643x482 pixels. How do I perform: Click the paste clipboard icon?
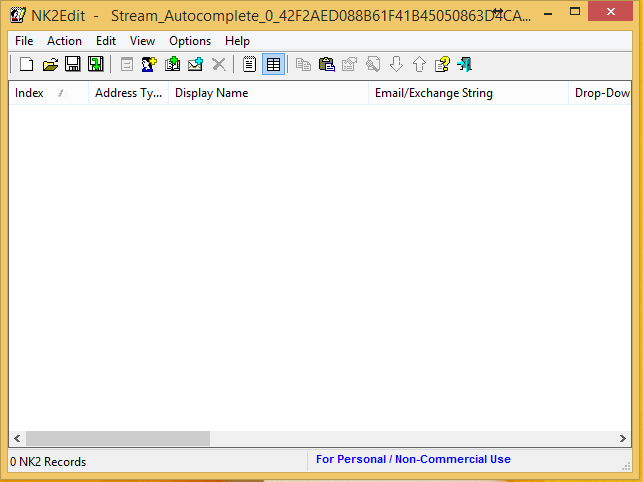click(x=327, y=64)
